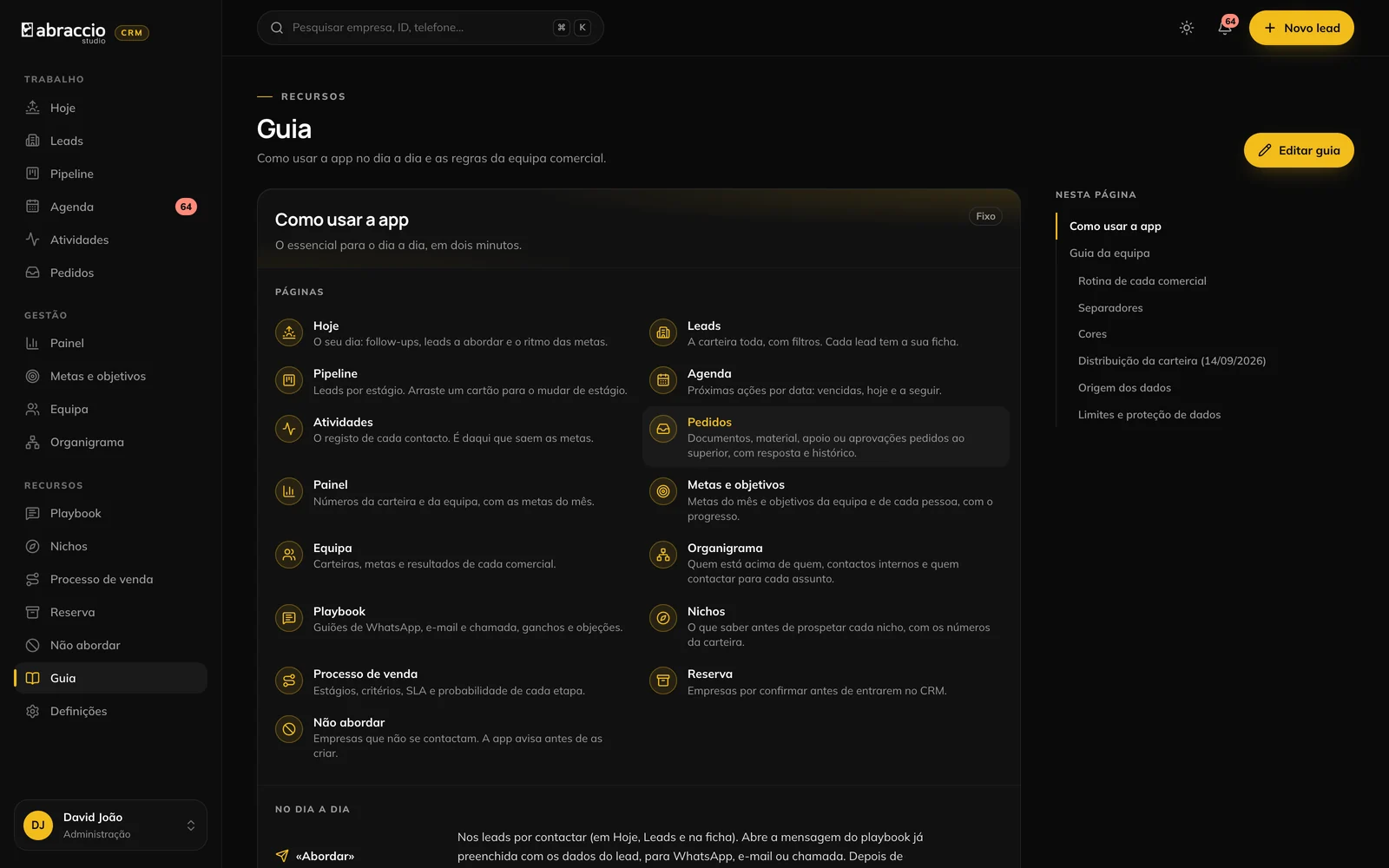
Task: Click the Playbook icon in sidebar
Action: (x=32, y=513)
